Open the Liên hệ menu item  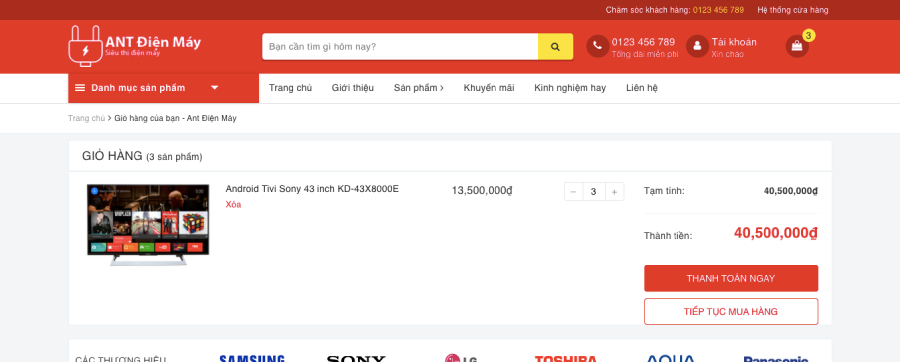642,88
